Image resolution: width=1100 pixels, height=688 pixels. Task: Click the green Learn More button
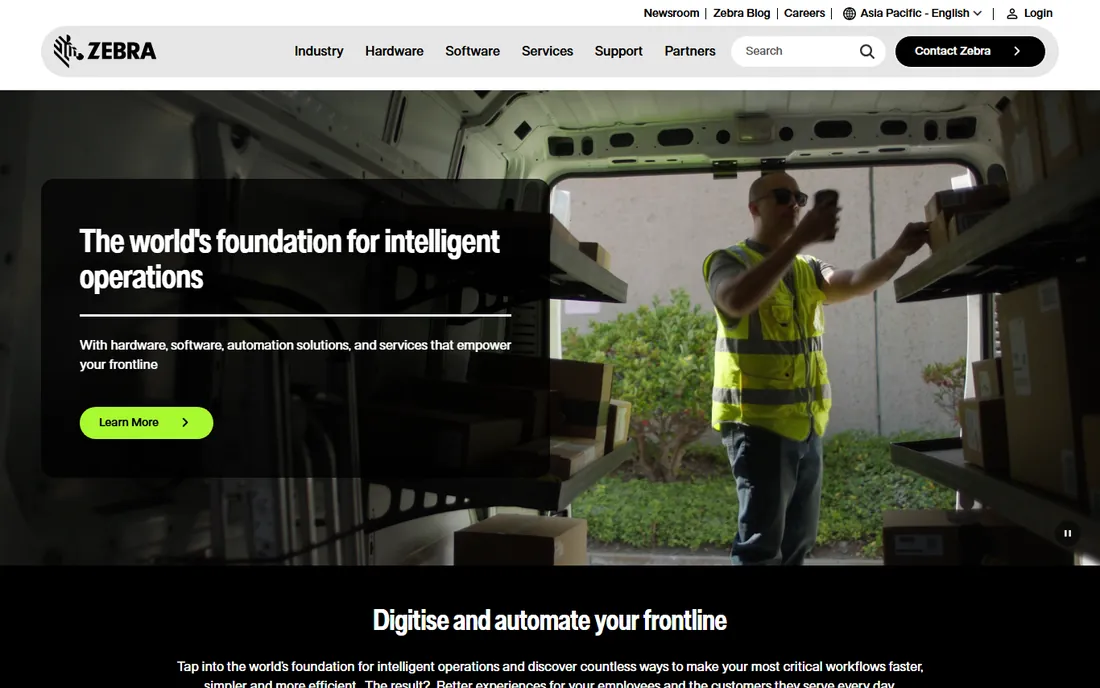(x=146, y=423)
